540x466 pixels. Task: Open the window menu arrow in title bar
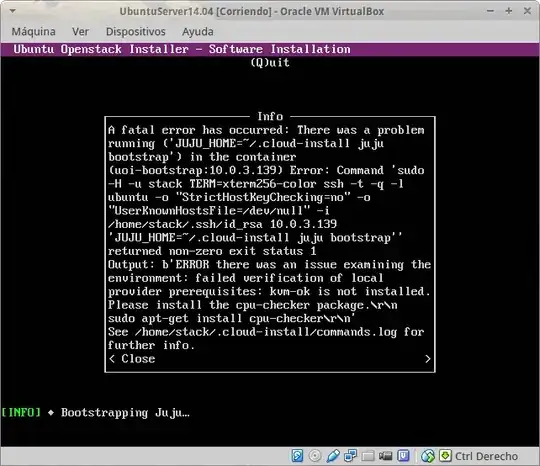tap(13, 11)
